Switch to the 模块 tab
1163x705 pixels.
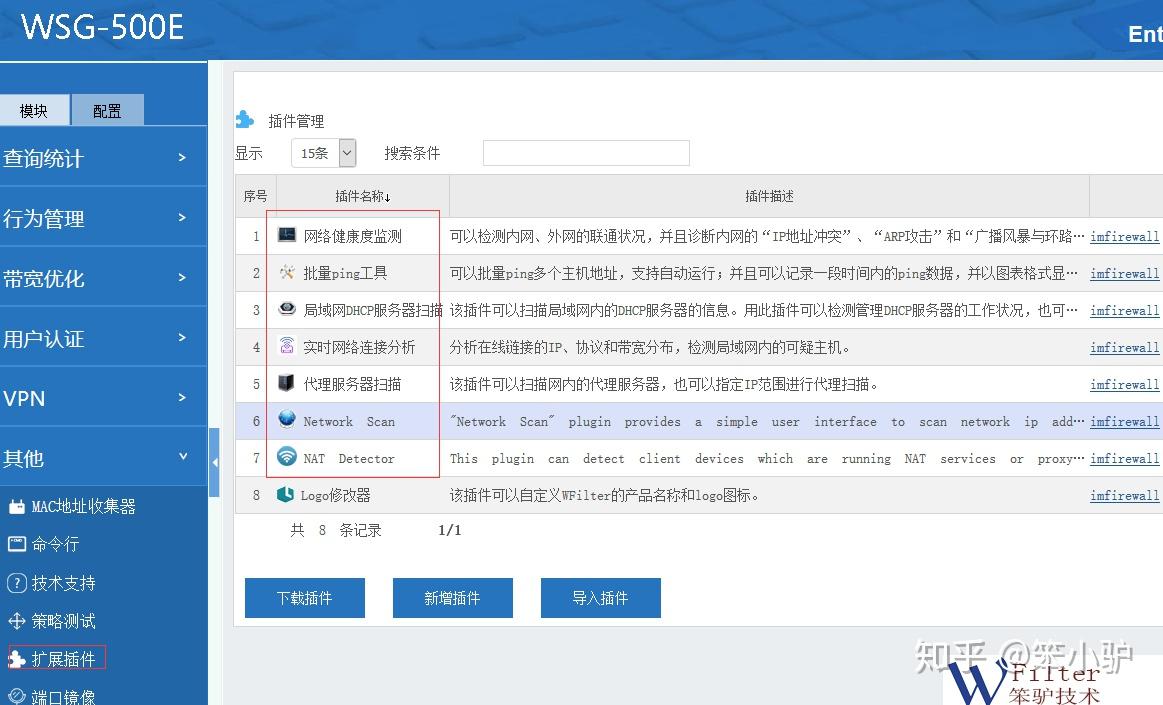pos(34,110)
